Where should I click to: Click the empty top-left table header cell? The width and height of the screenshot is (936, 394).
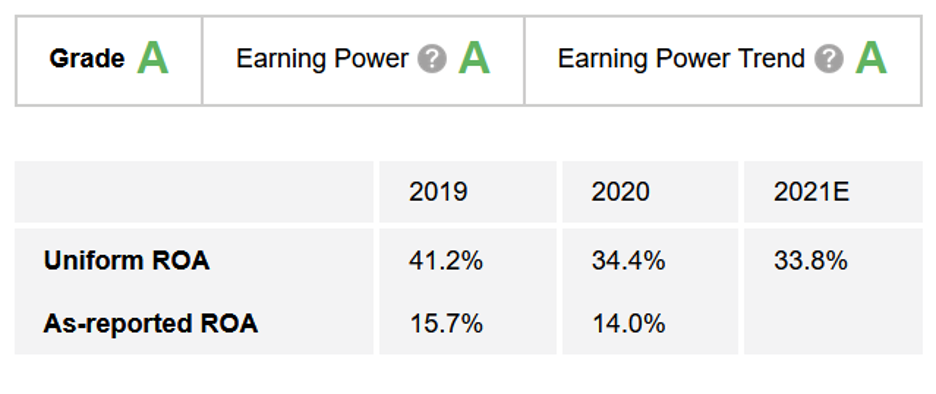click(x=194, y=192)
